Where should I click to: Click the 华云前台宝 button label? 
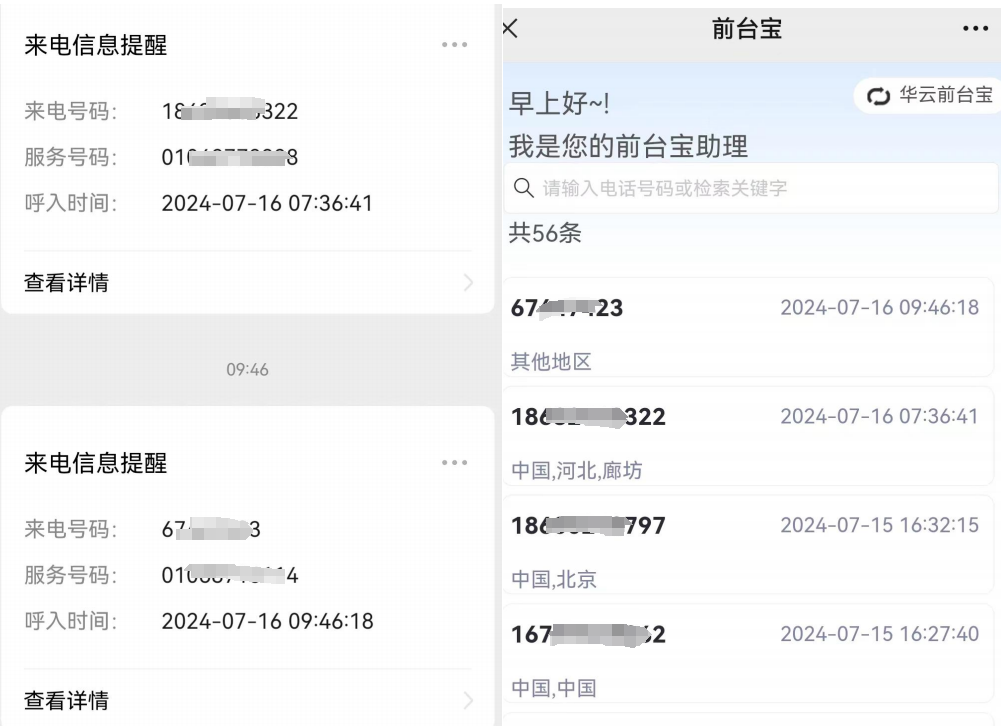coord(945,96)
